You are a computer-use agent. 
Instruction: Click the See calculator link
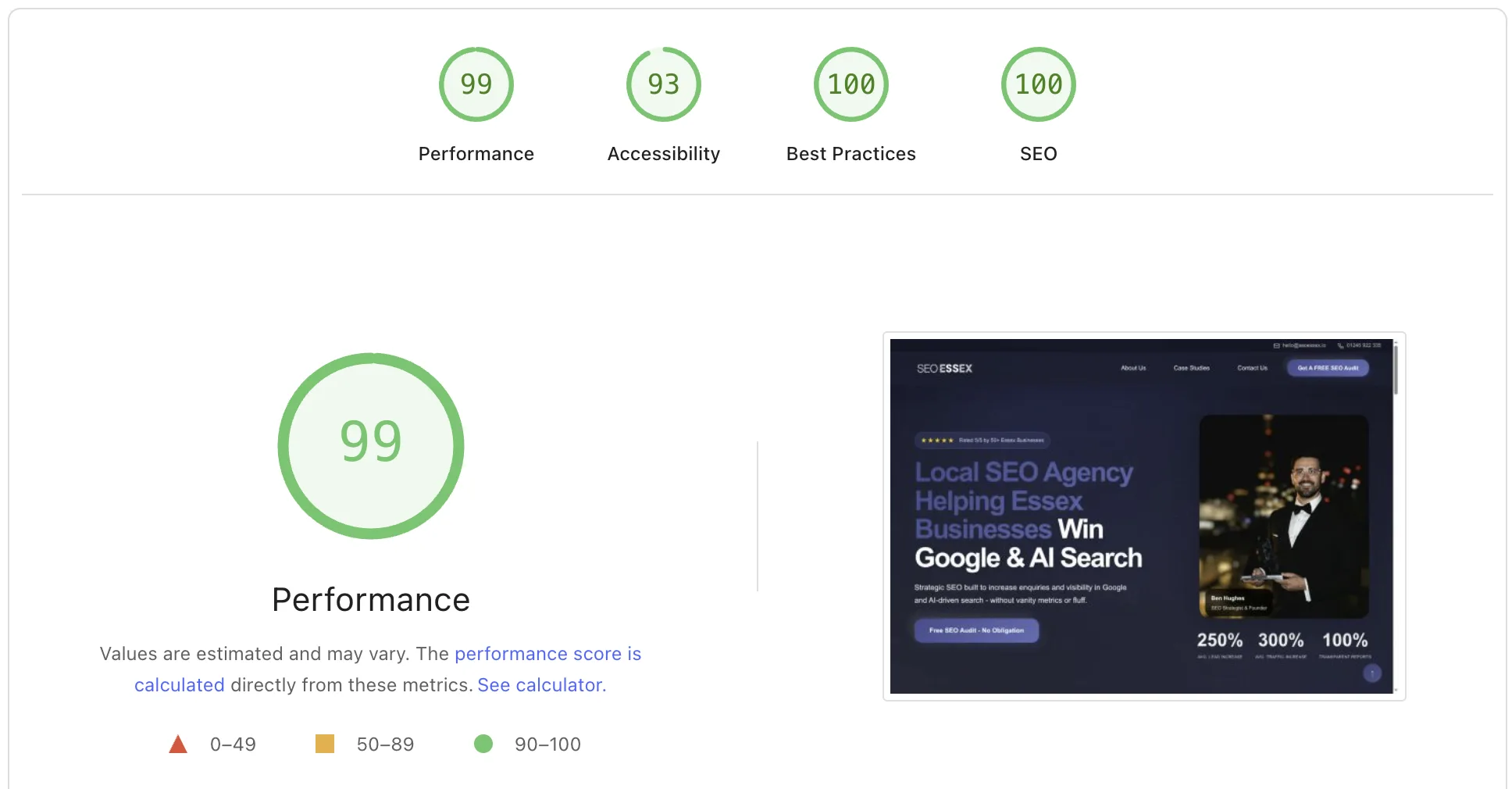(540, 684)
